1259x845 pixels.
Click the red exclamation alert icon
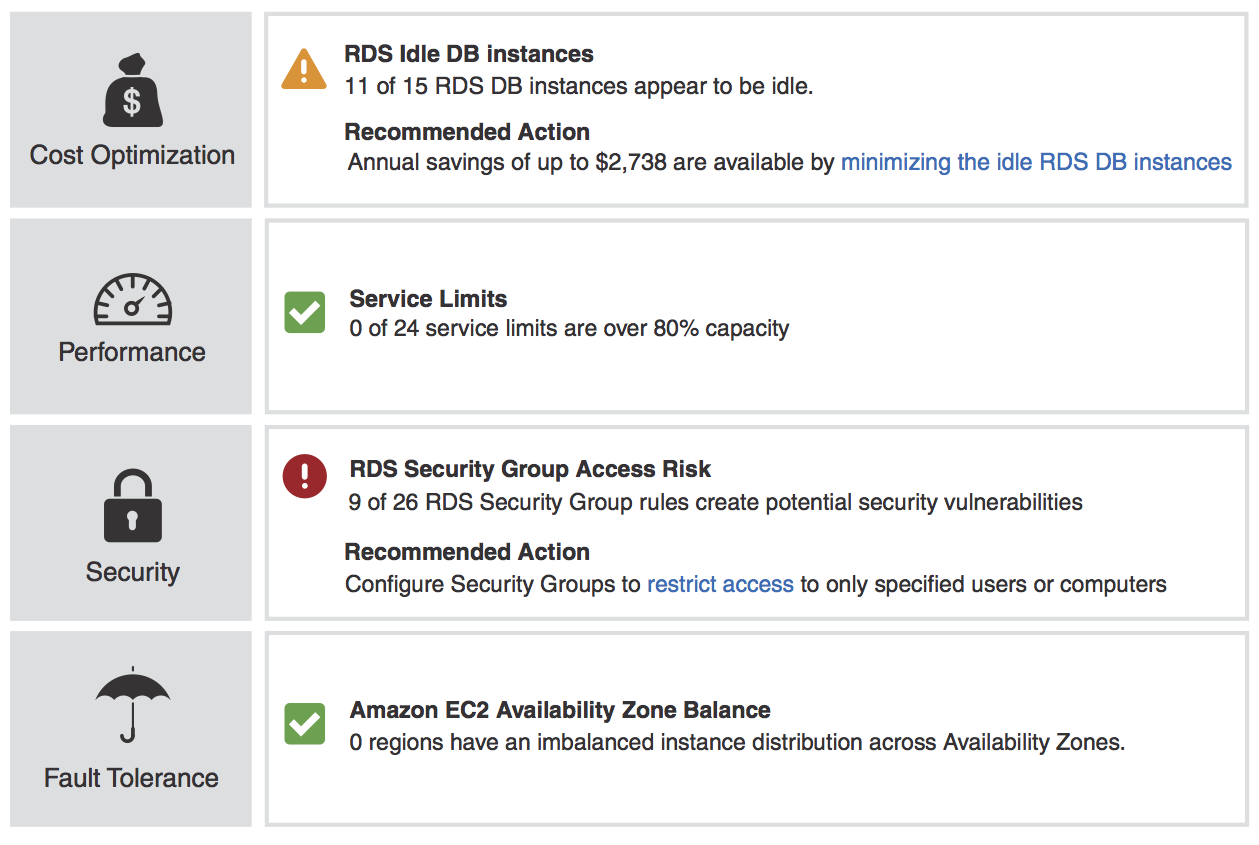click(x=305, y=476)
